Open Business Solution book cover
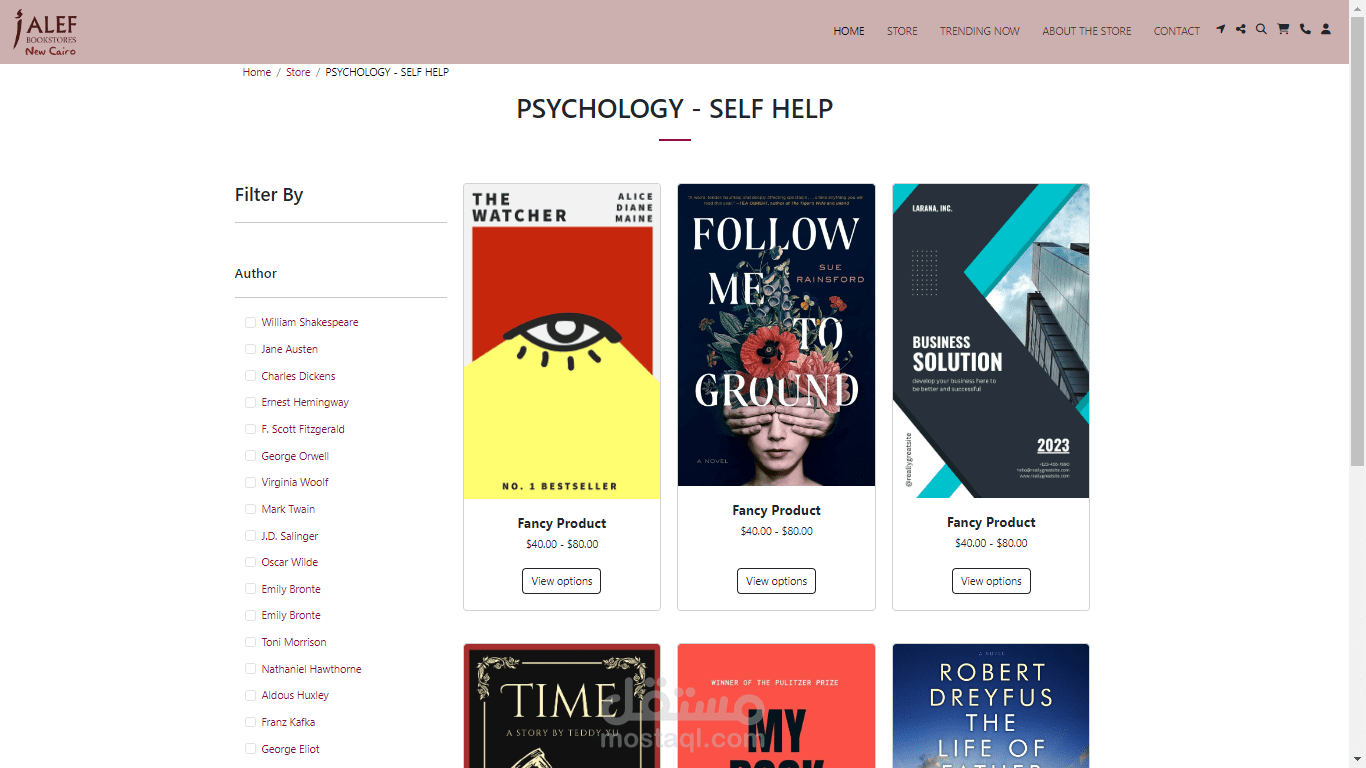1366x768 pixels. point(991,341)
